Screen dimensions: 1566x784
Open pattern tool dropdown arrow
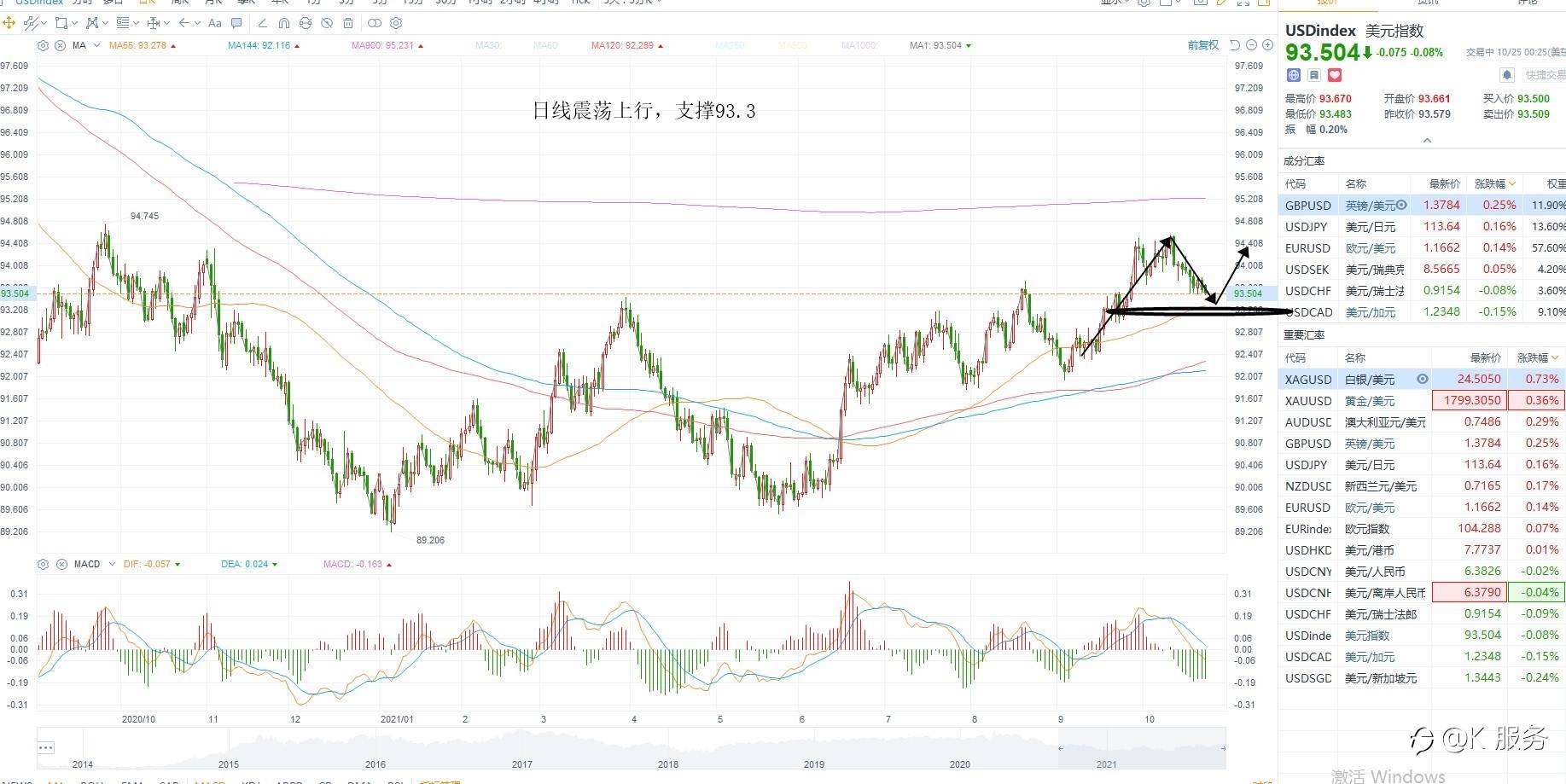click(x=105, y=23)
